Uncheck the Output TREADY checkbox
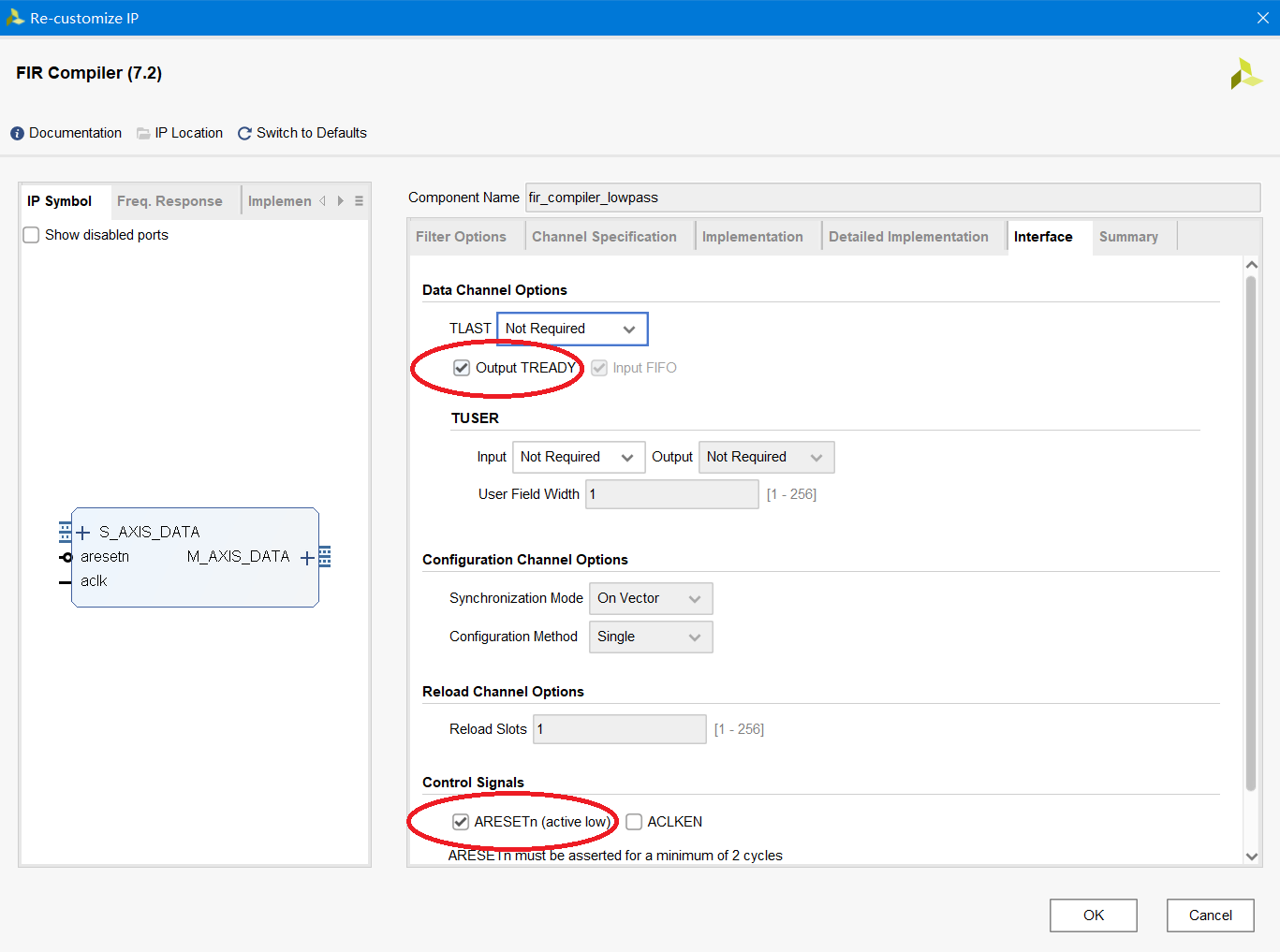The height and width of the screenshot is (952, 1280). click(x=462, y=368)
